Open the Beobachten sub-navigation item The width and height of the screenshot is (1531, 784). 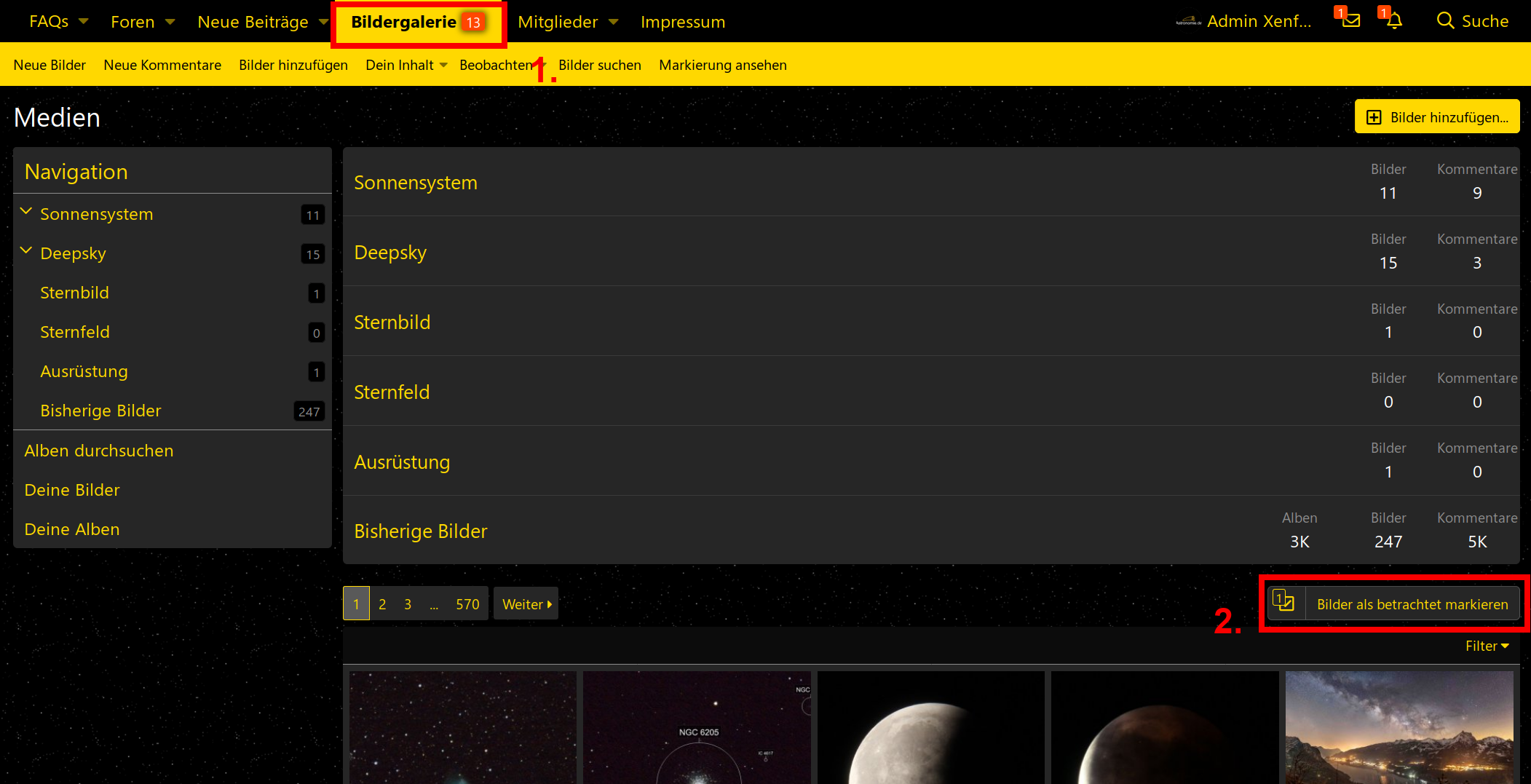click(497, 65)
